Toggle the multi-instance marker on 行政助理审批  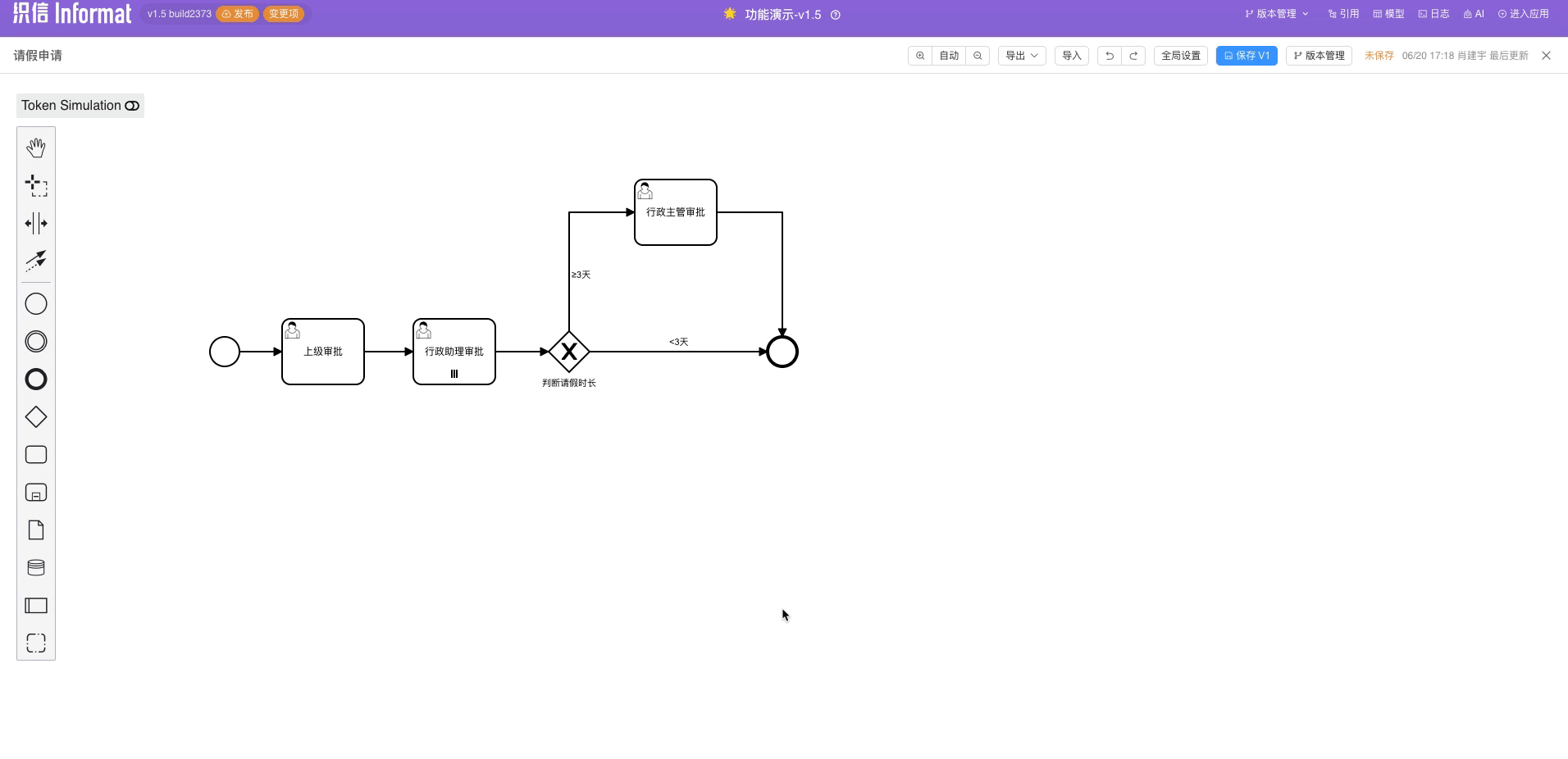point(454,373)
